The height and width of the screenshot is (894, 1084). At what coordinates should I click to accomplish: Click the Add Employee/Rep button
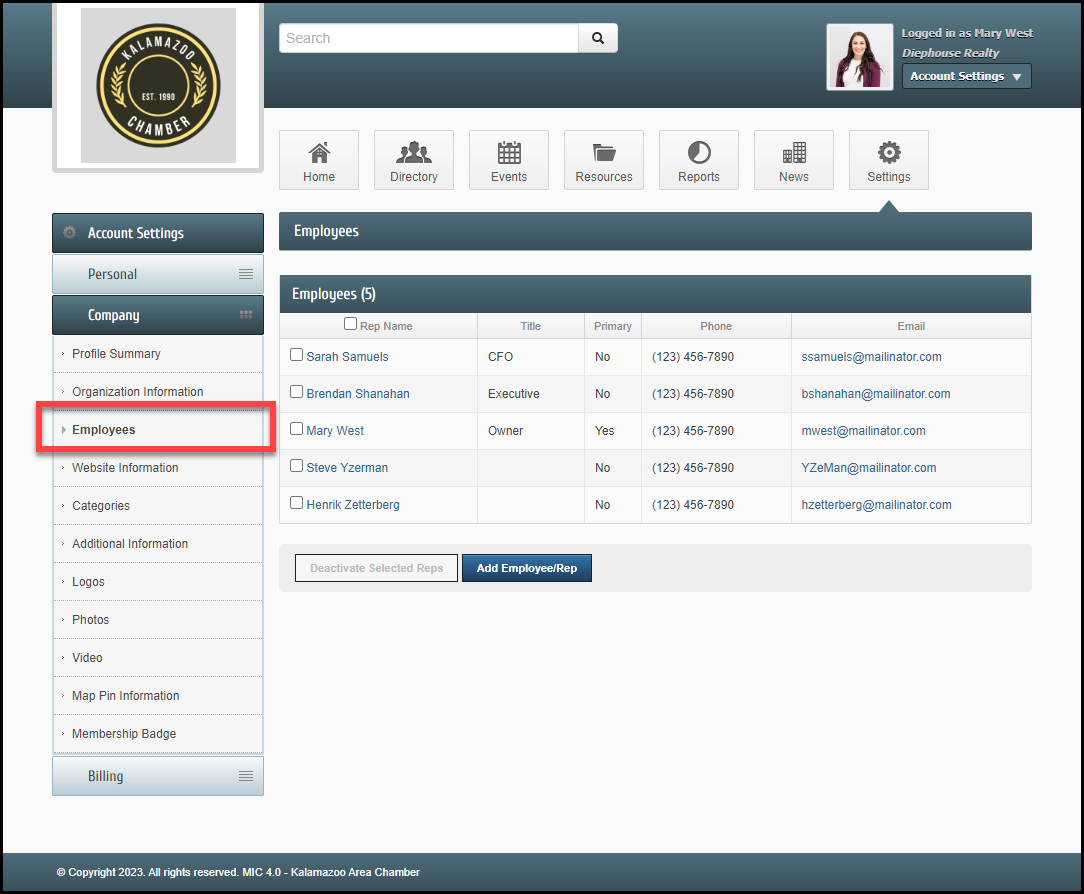[x=526, y=568]
